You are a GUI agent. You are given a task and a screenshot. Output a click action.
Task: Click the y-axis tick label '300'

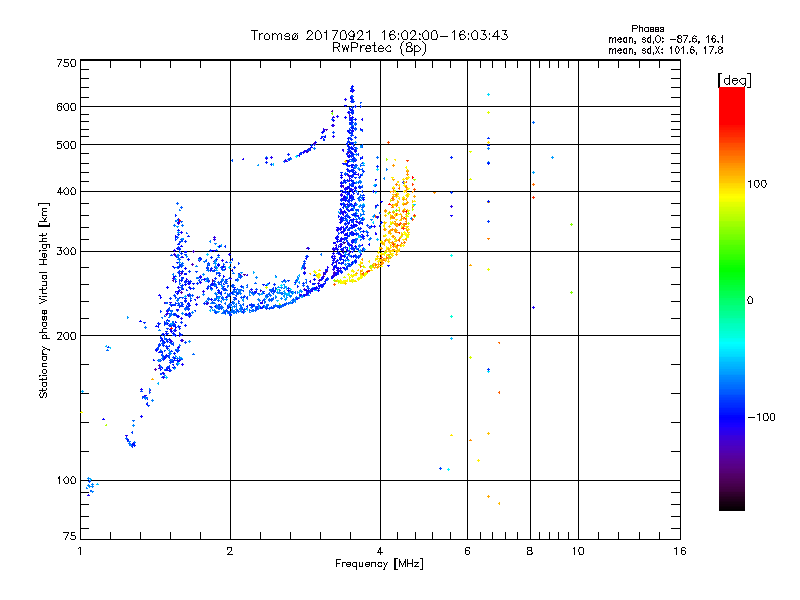(x=67, y=252)
